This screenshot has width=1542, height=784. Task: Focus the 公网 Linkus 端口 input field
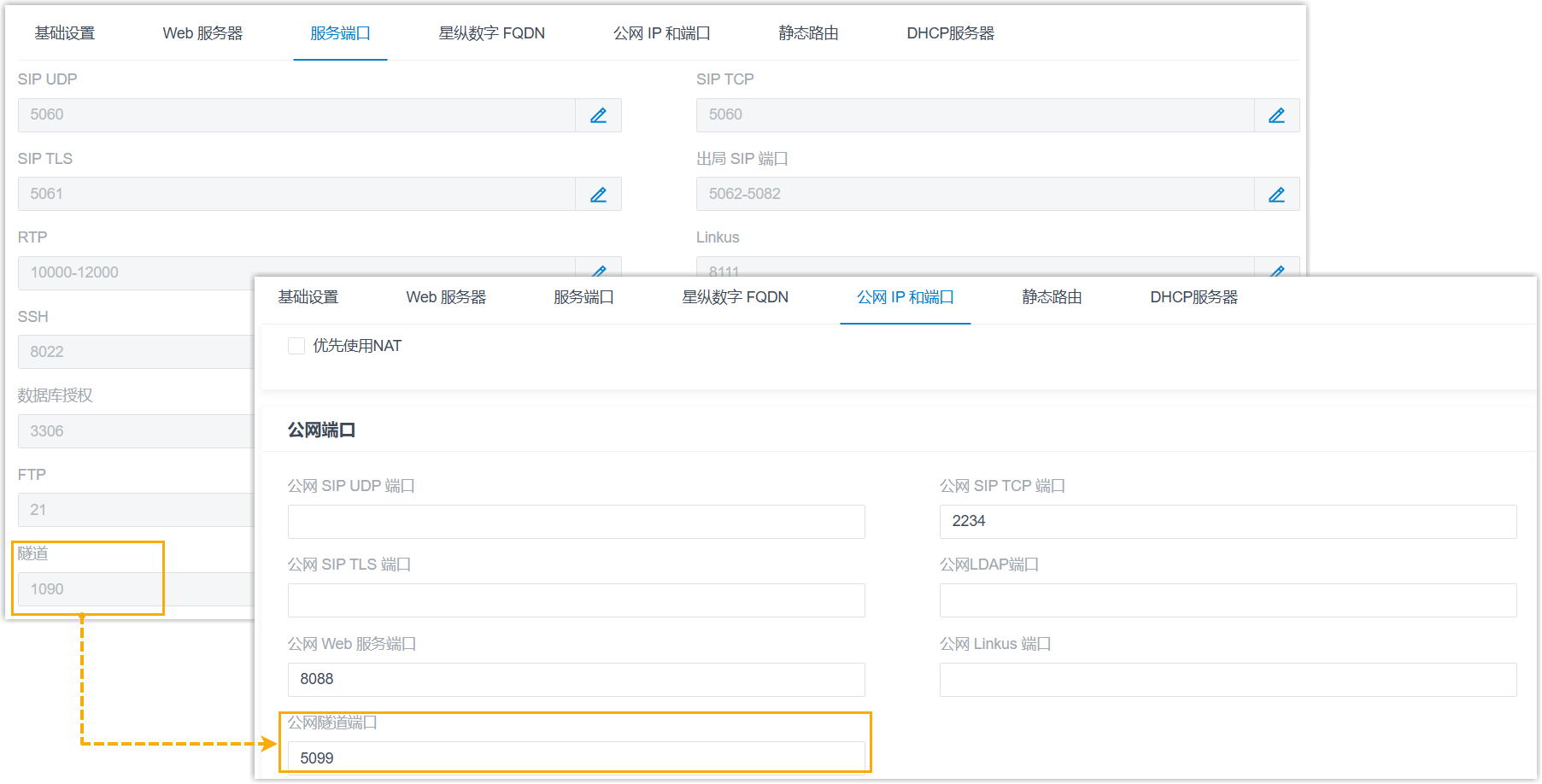point(1228,680)
